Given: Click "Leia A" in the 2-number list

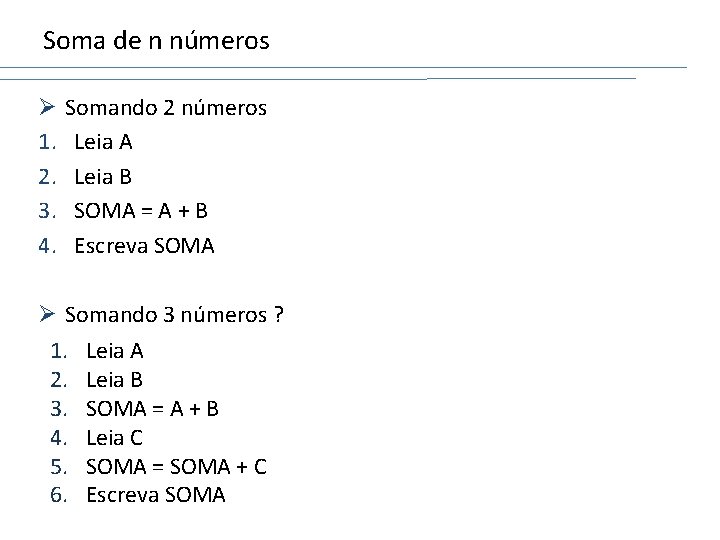Looking at the screenshot, I should [x=103, y=142].
